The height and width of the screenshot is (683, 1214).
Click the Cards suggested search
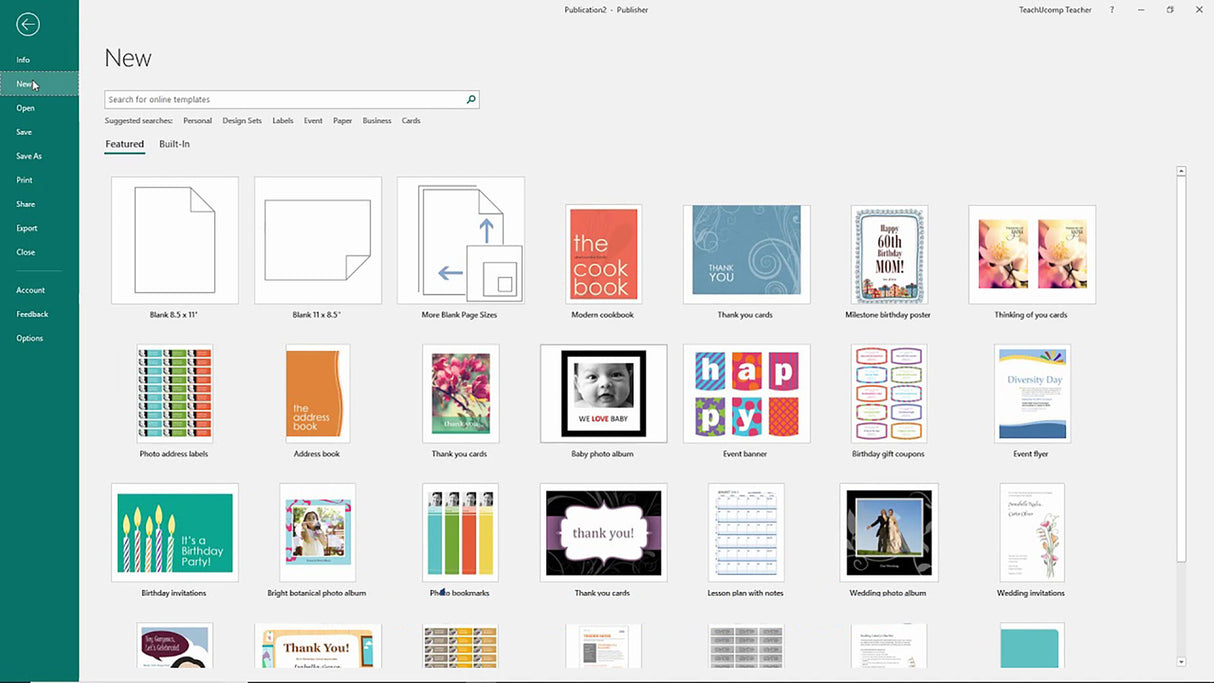pyautogui.click(x=410, y=120)
